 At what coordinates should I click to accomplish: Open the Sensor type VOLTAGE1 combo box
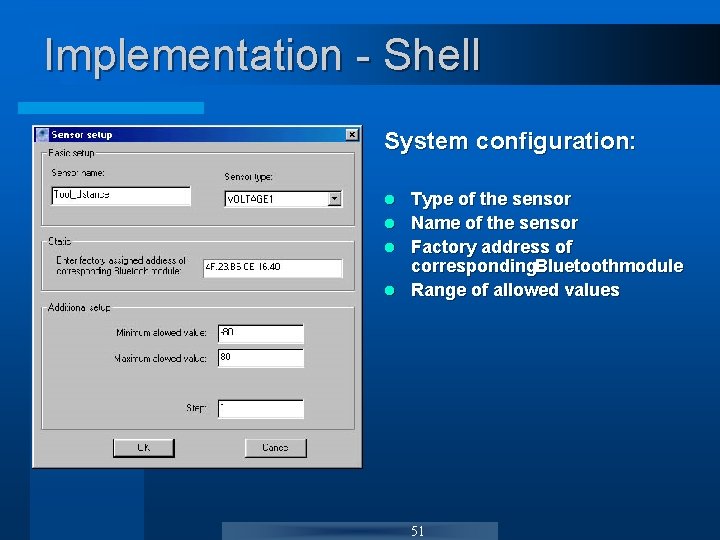pos(283,199)
